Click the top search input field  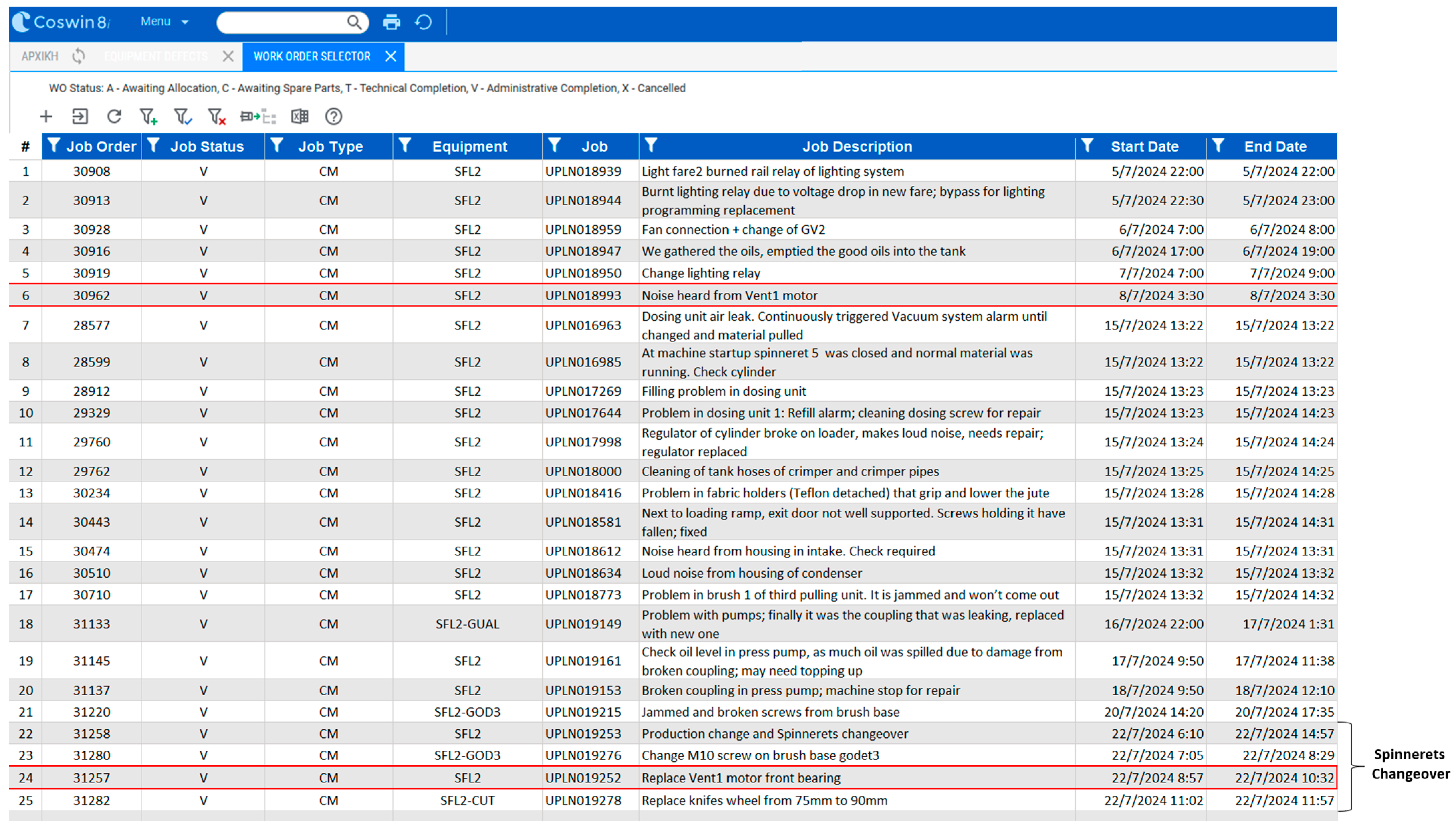pyautogui.click(x=282, y=22)
